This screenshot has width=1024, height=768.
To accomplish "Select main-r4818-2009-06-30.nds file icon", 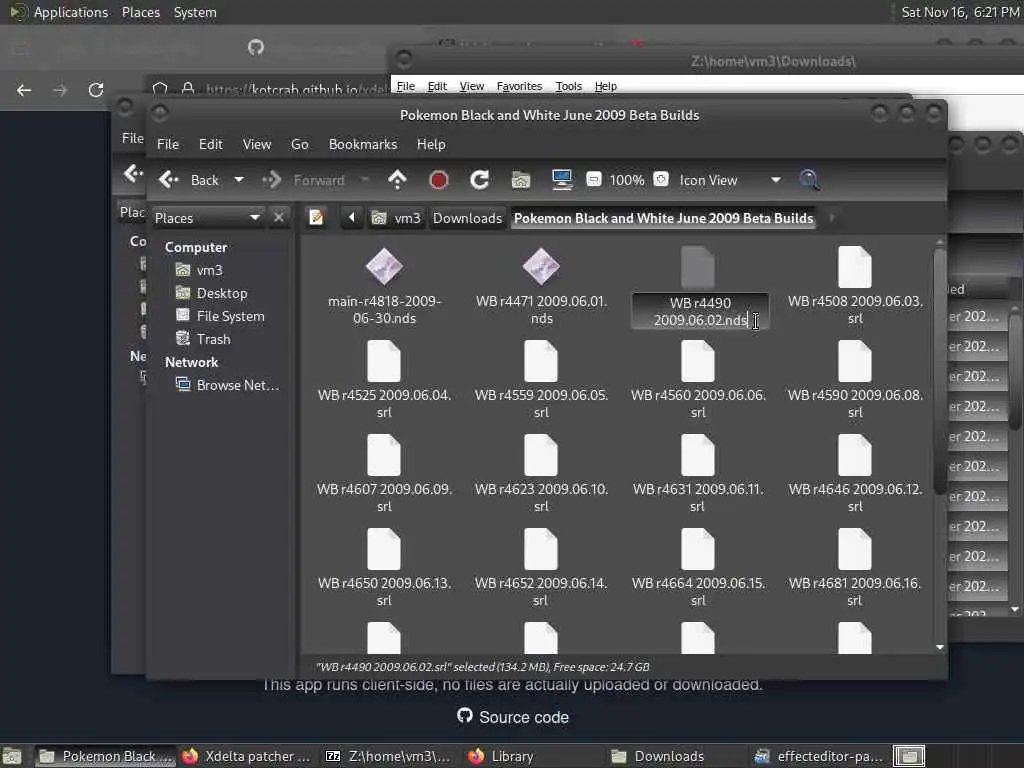I will (384, 266).
